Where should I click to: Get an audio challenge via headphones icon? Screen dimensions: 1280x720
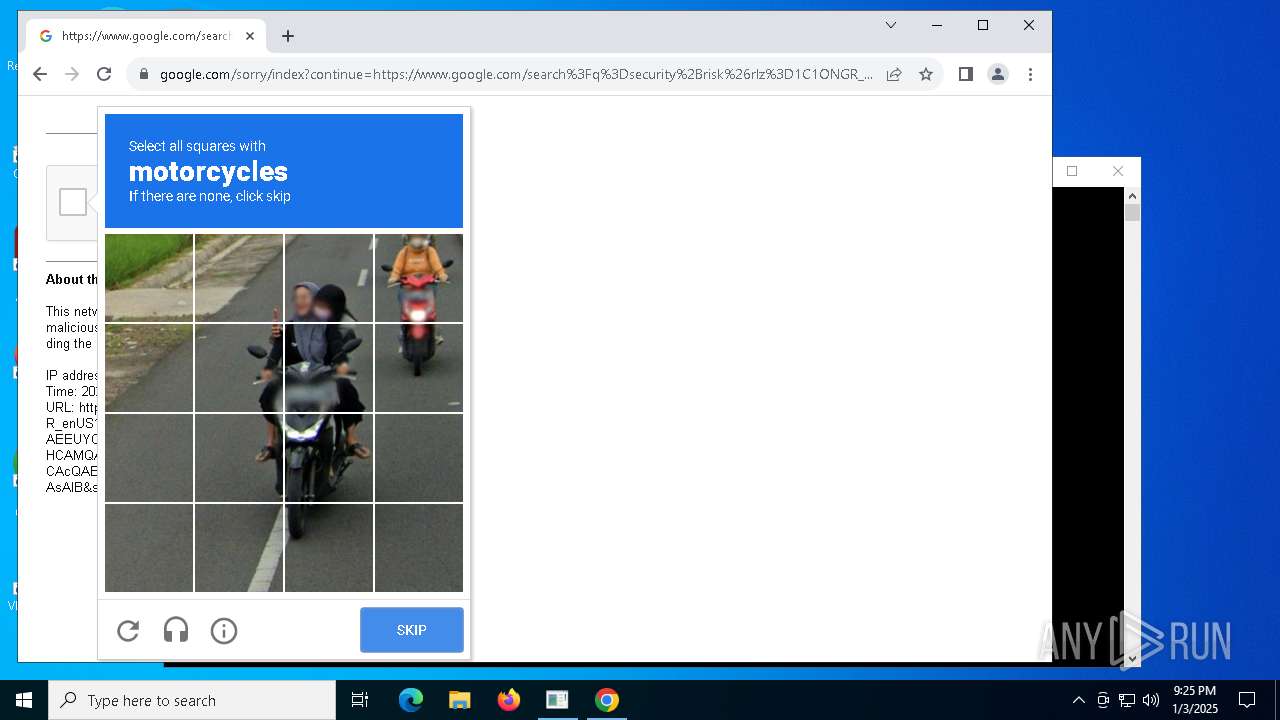click(x=176, y=630)
